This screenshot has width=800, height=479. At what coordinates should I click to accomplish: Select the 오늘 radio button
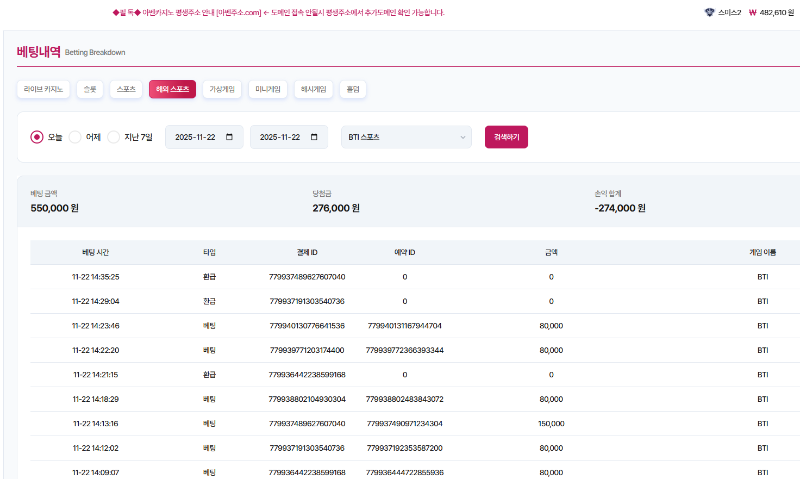pos(37,137)
